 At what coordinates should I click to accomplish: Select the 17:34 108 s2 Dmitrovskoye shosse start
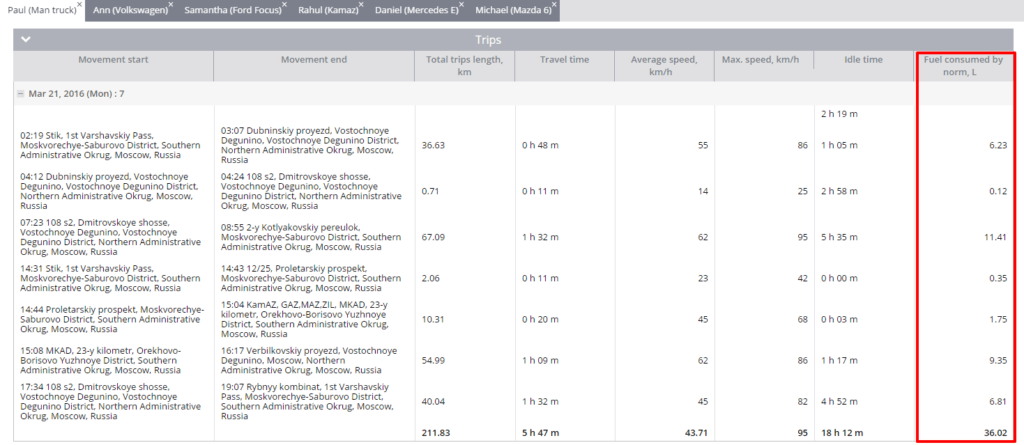(x=110, y=401)
